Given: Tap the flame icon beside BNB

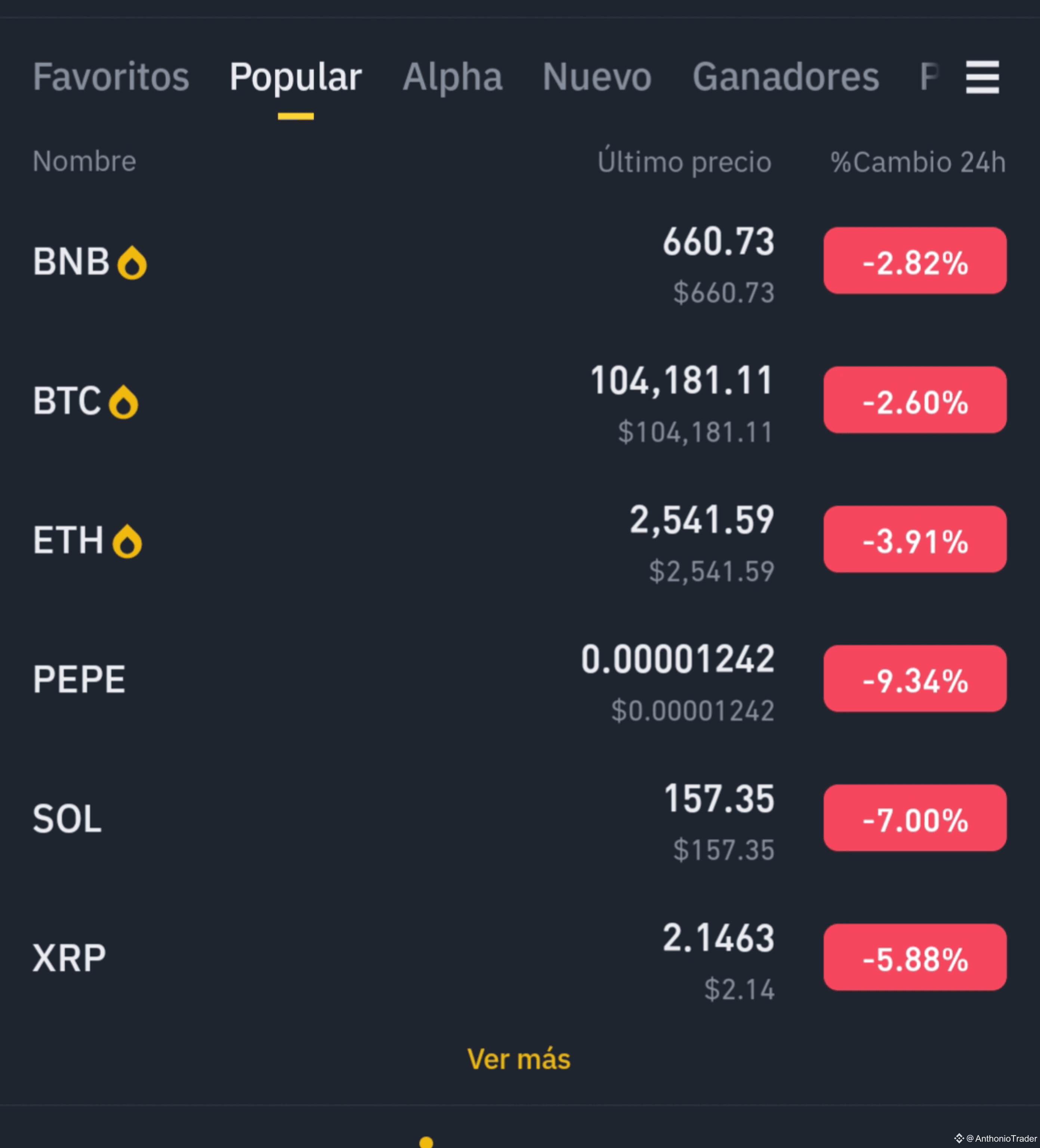Looking at the screenshot, I should [132, 262].
